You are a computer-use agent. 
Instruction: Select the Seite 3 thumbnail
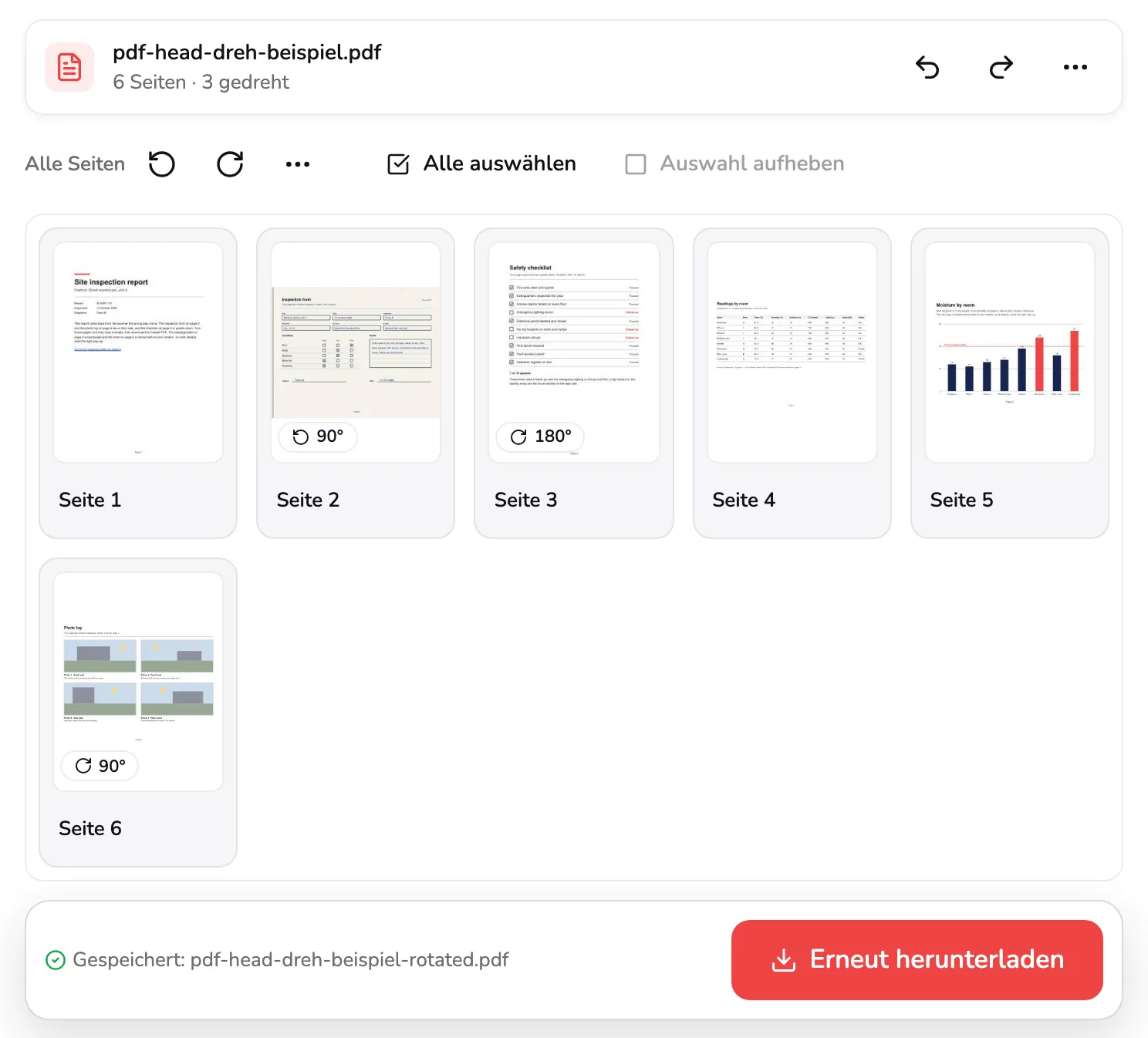click(x=573, y=352)
